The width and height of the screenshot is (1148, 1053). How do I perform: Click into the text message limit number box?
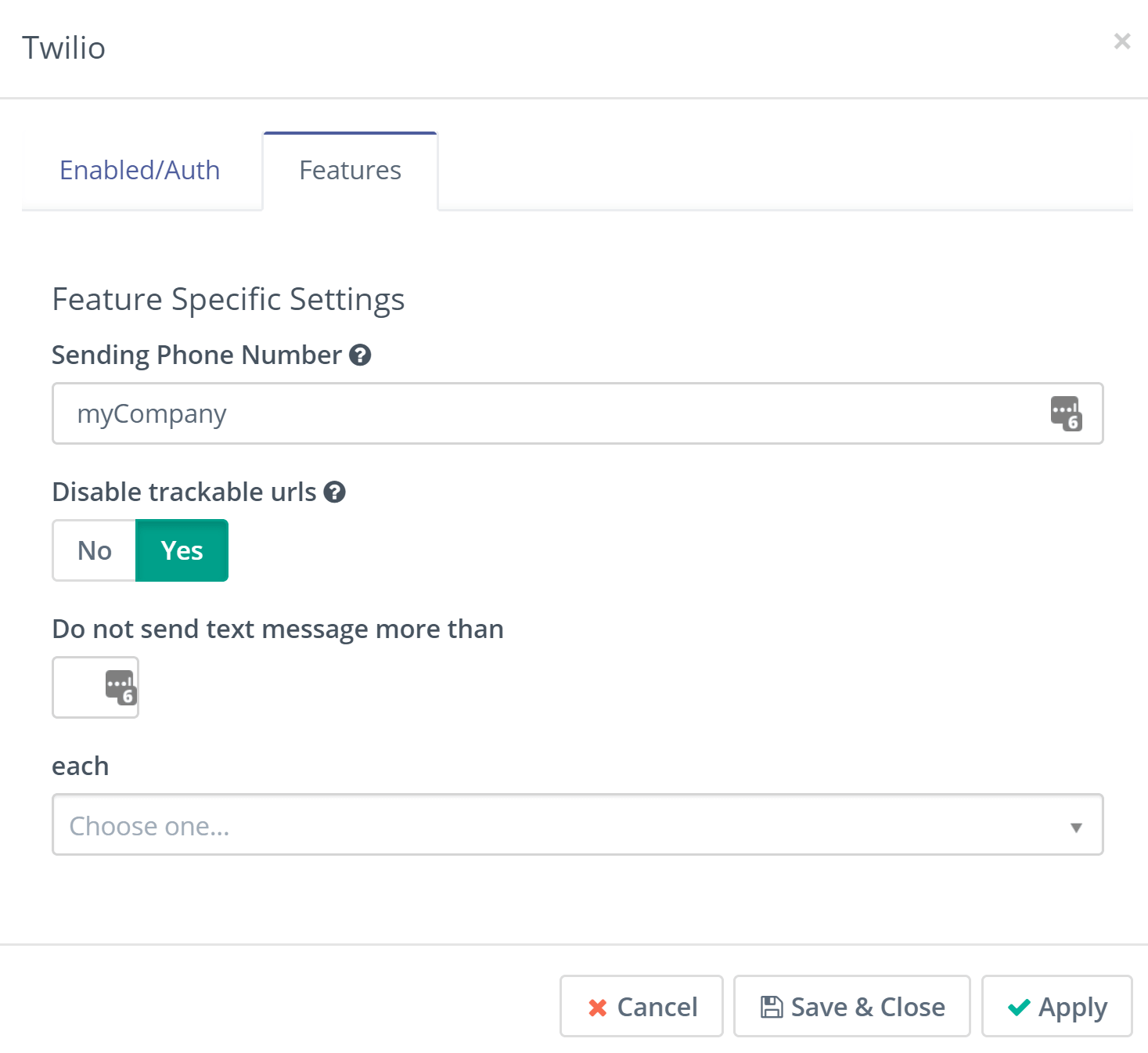[77, 687]
